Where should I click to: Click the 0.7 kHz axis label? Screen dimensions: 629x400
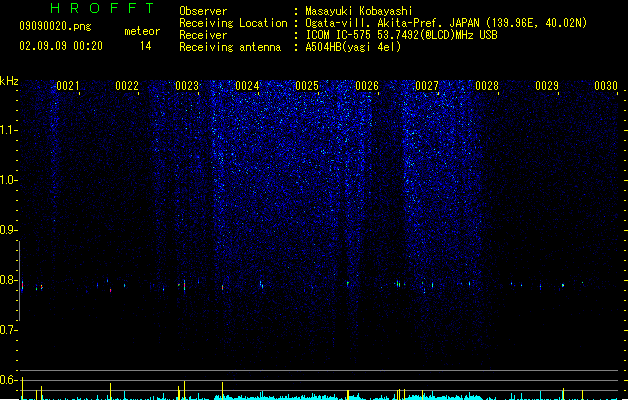[x=7, y=330]
